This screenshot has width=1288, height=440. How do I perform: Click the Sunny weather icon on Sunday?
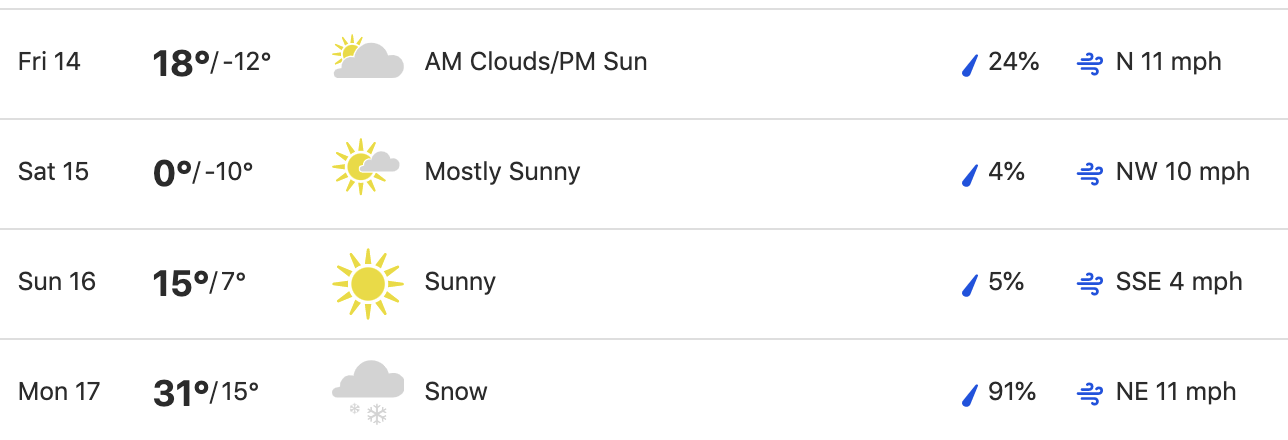tap(367, 284)
